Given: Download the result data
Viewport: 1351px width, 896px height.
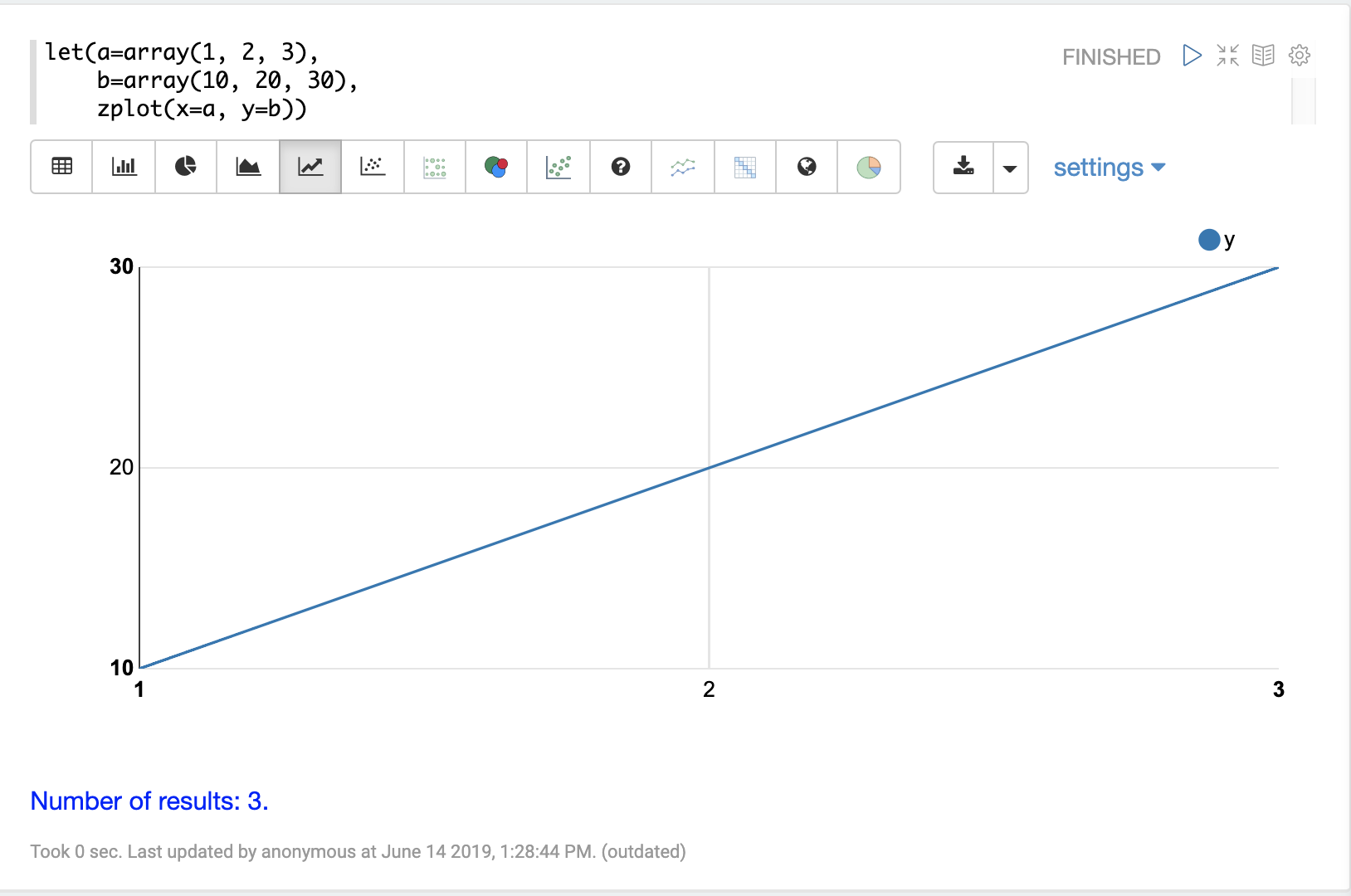Looking at the screenshot, I should coord(963,167).
